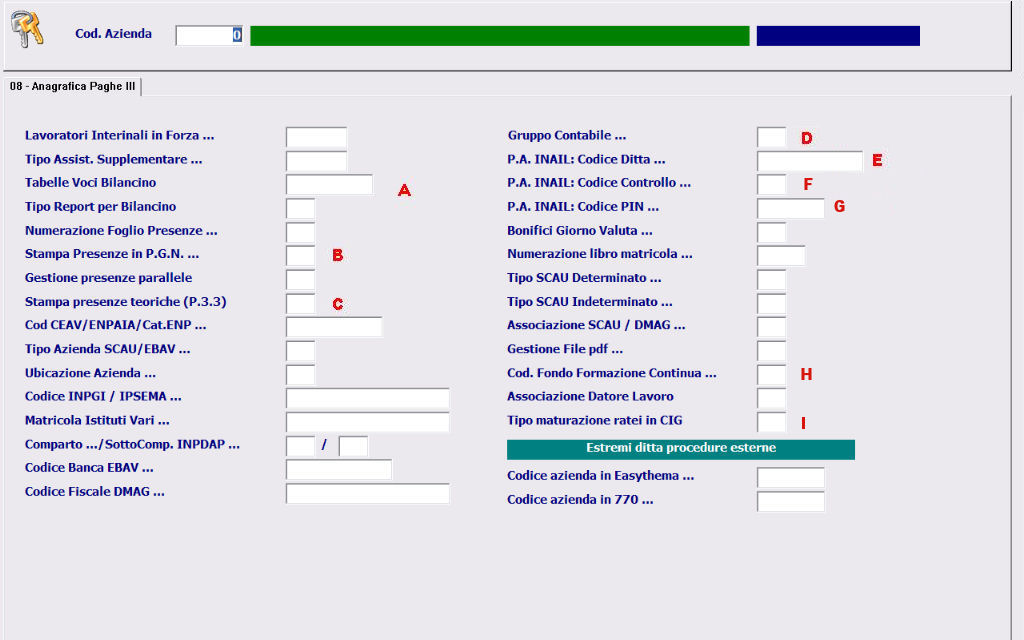
Task: Click the Numerazione libro matricola field
Action: click(780, 256)
